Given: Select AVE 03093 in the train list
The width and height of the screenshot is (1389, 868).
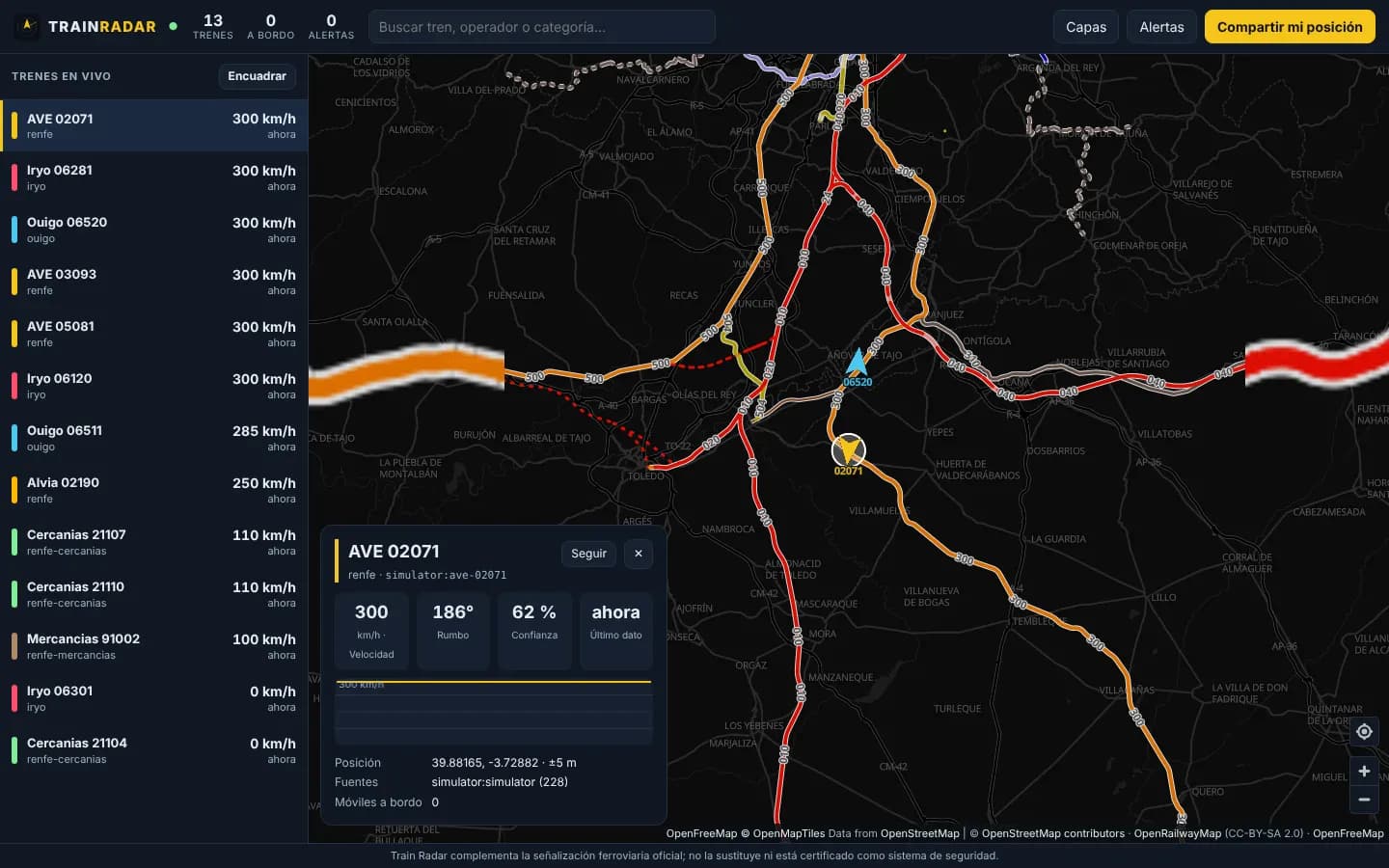Looking at the screenshot, I should point(154,282).
